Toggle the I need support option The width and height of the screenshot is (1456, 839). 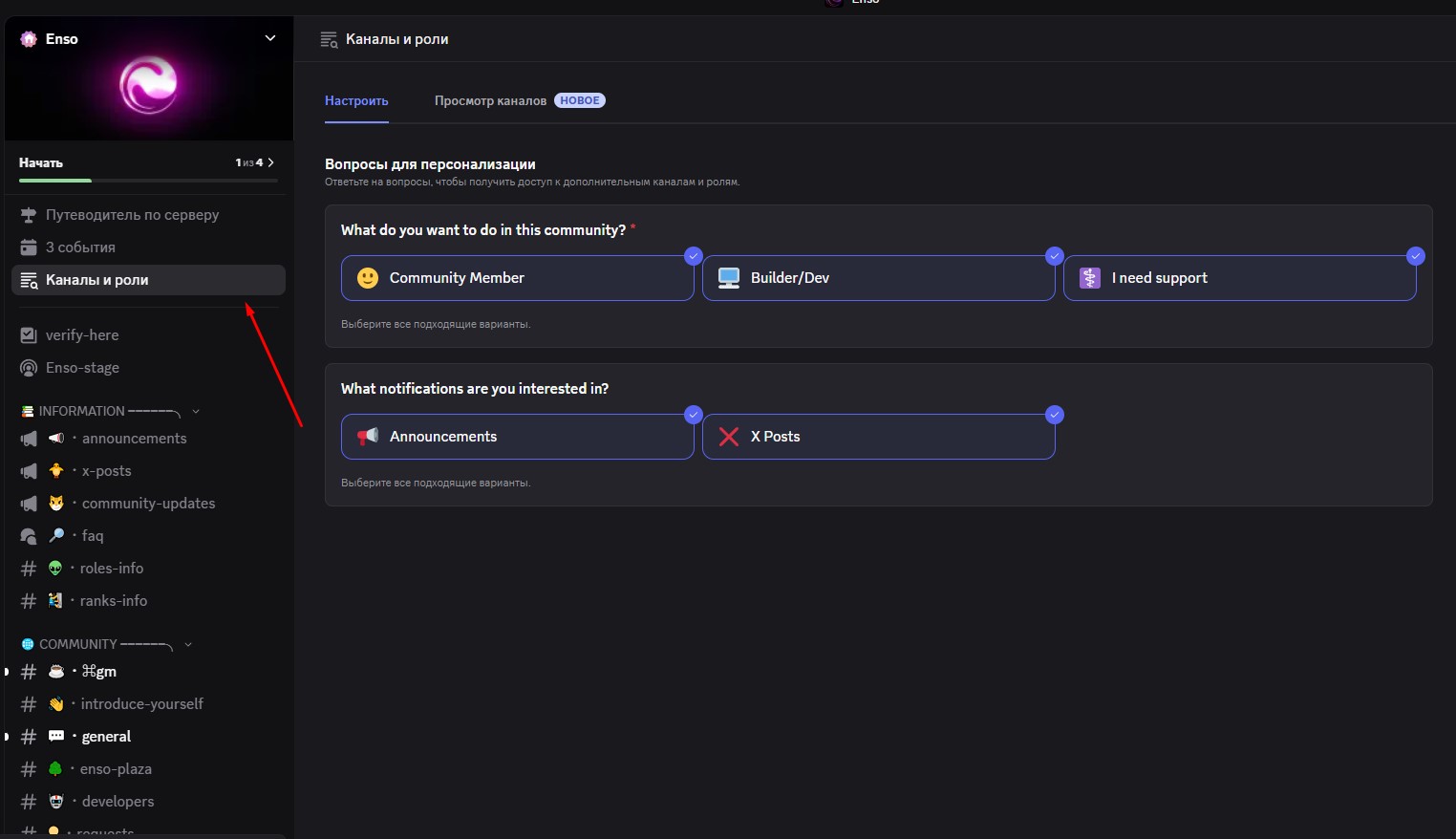tap(1239, 278)
